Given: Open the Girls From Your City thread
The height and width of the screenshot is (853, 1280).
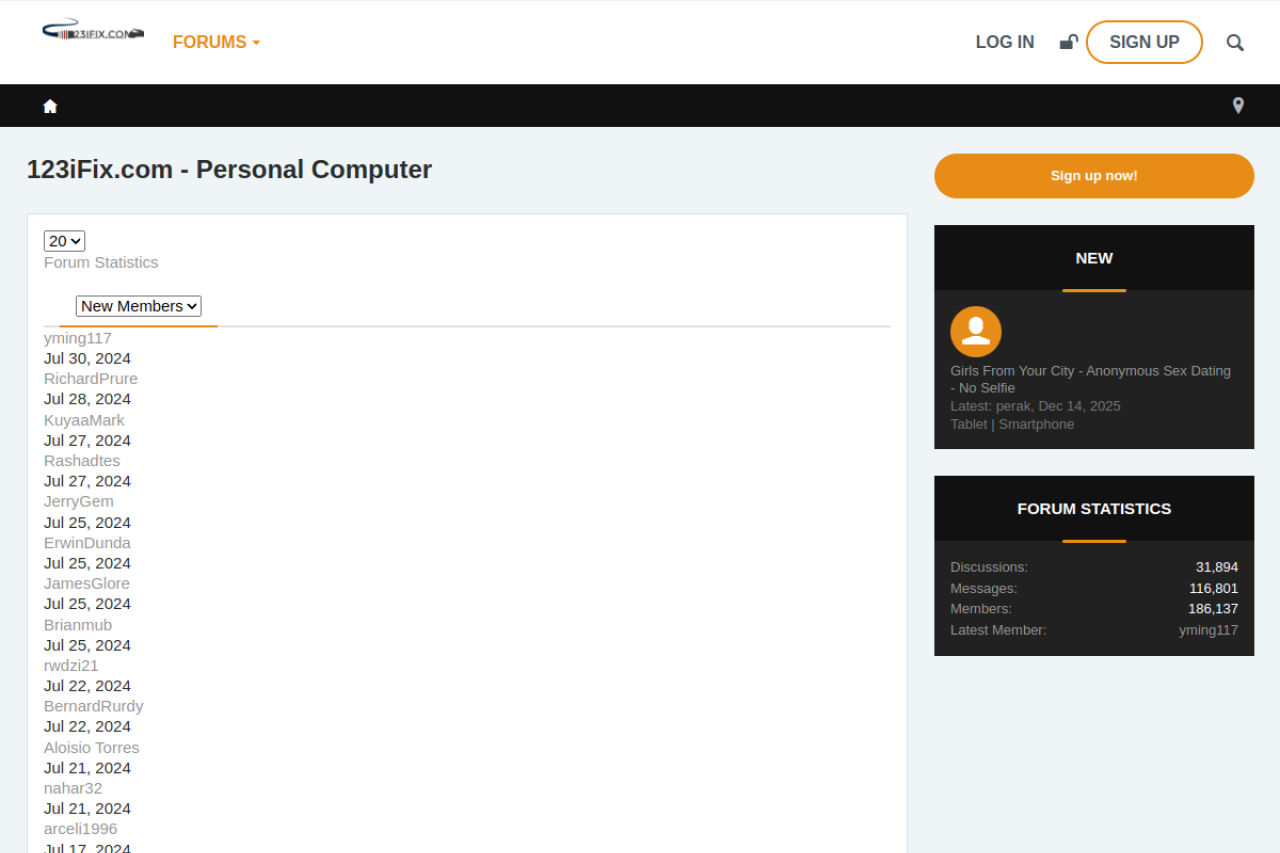Looking at the screenshot, I should pyautogui.click(x=1090, y=379).
